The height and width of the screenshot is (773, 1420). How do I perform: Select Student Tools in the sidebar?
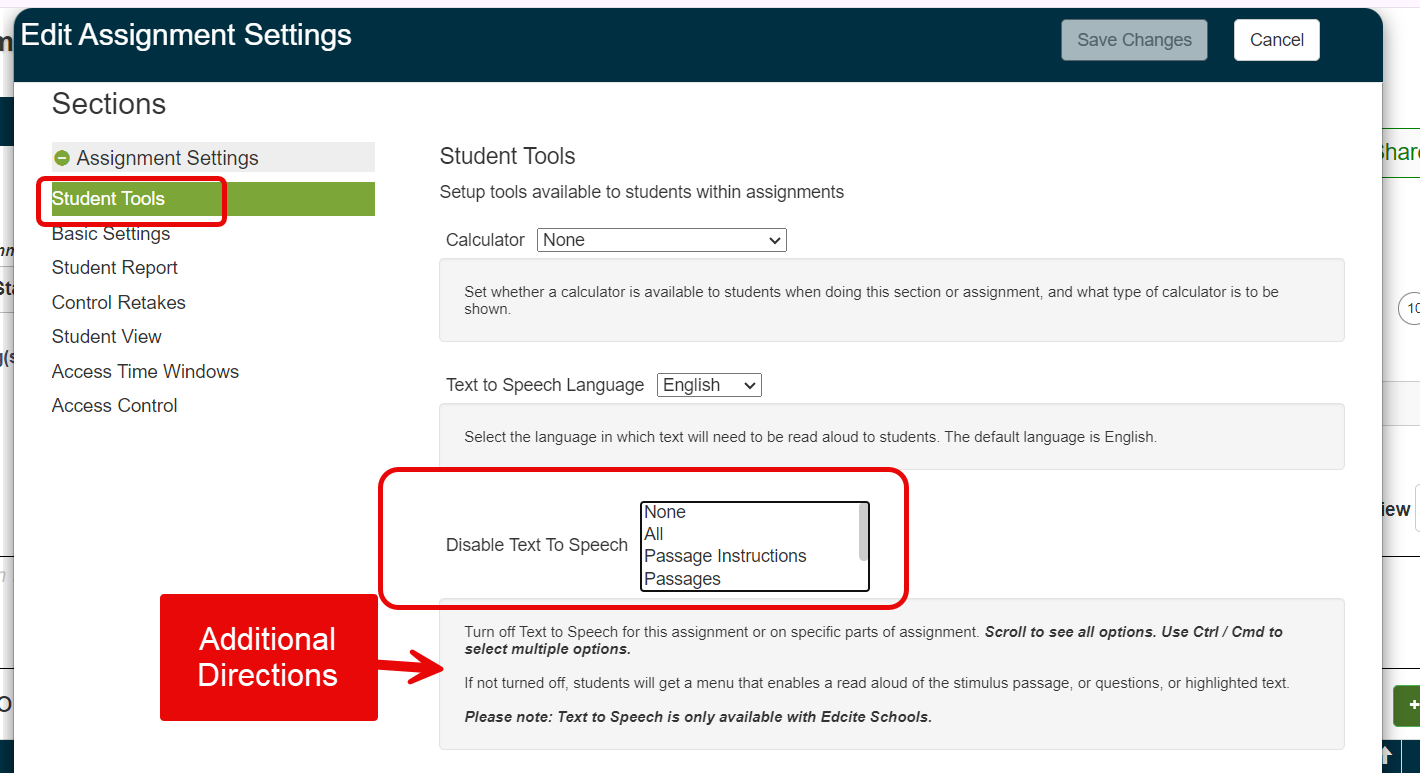coord(213,199)
